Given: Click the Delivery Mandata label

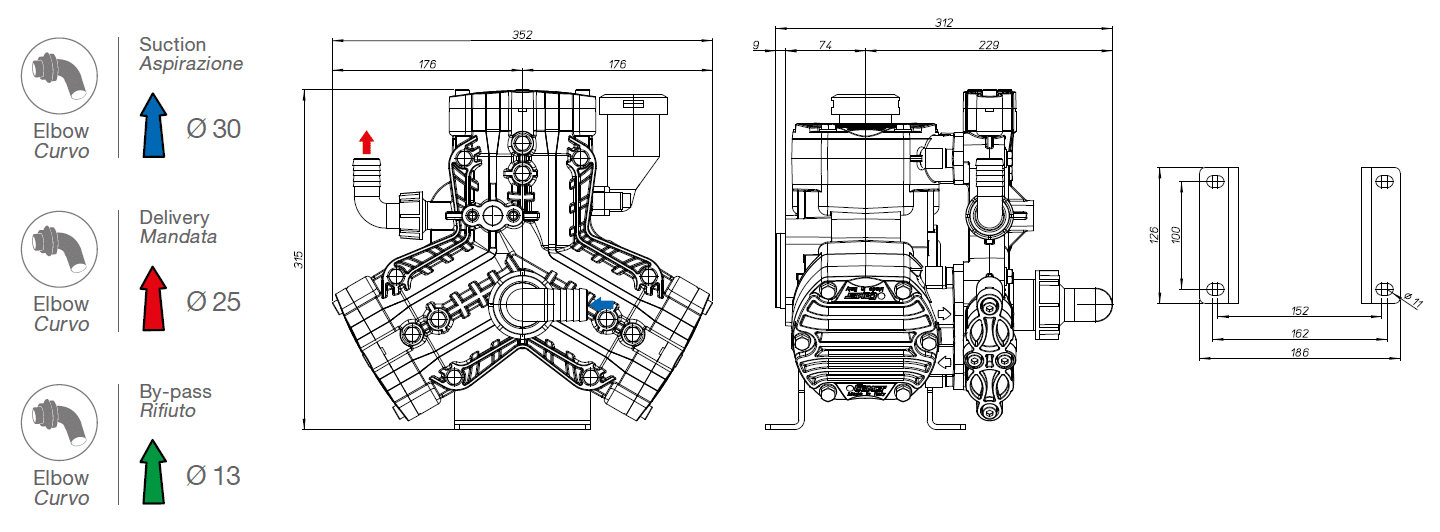Looking at the screenshot, I should [178, 227].
